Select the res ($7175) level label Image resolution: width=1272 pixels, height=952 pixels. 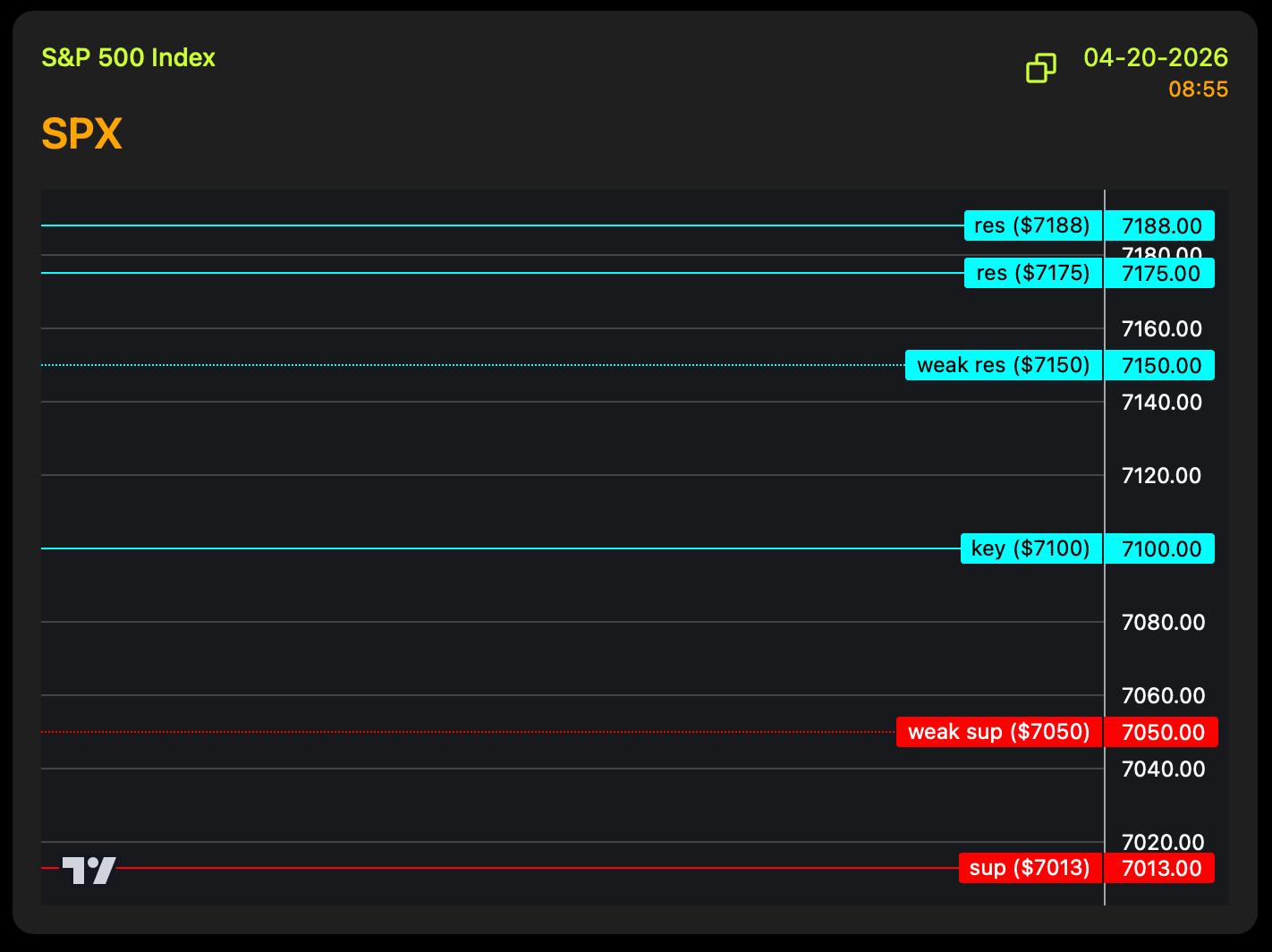(x=1032, y=273)
